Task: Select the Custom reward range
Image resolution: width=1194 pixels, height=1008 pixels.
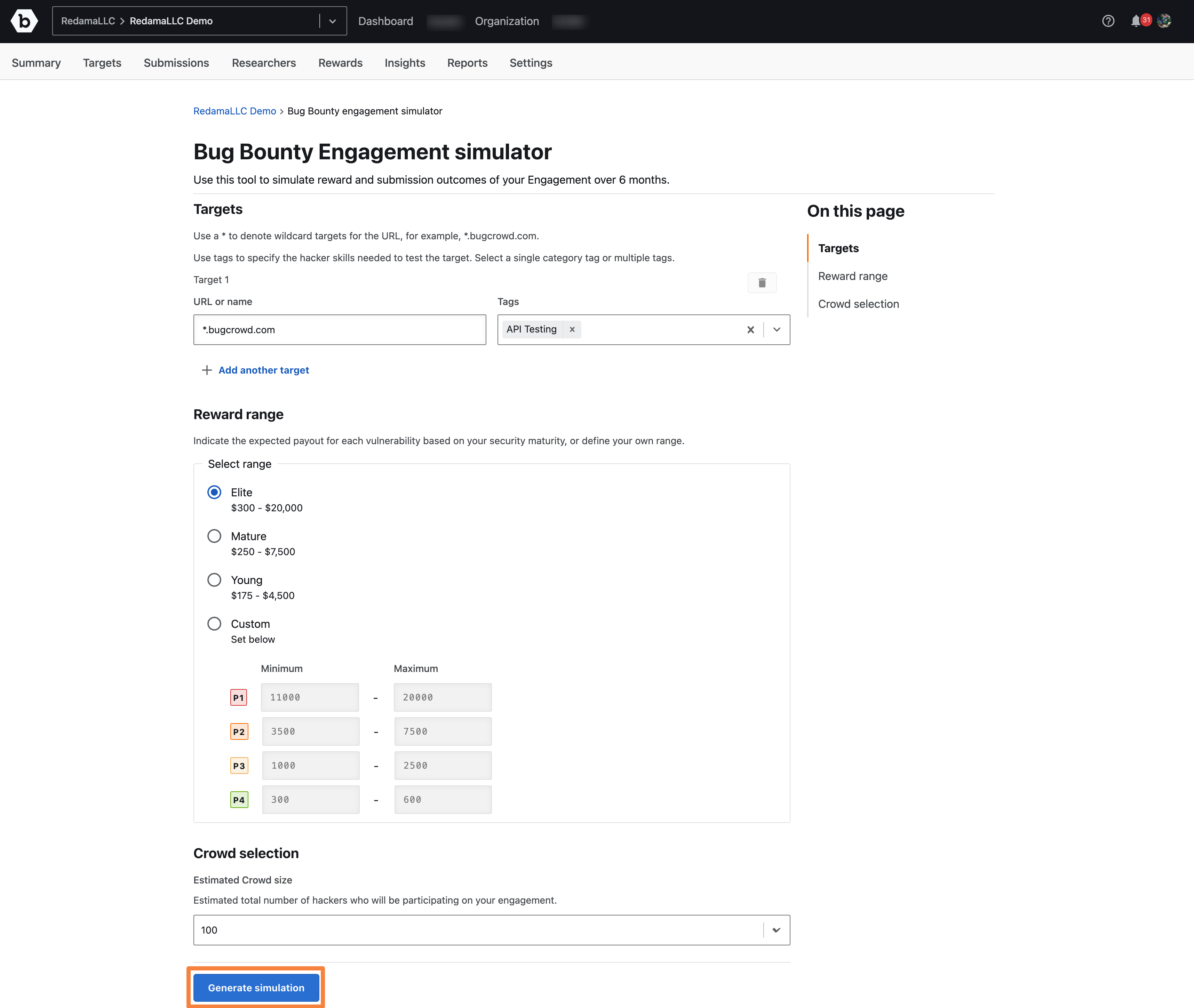Action: pos(214,623)
